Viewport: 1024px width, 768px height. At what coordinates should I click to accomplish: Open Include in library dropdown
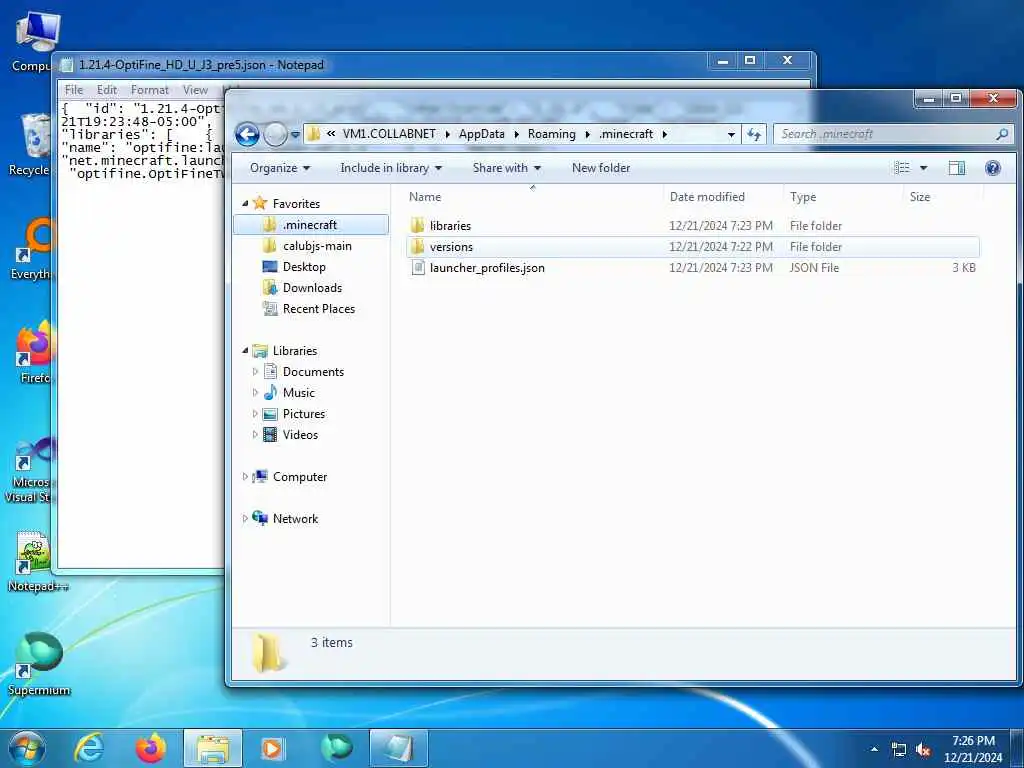click(391, 168)
